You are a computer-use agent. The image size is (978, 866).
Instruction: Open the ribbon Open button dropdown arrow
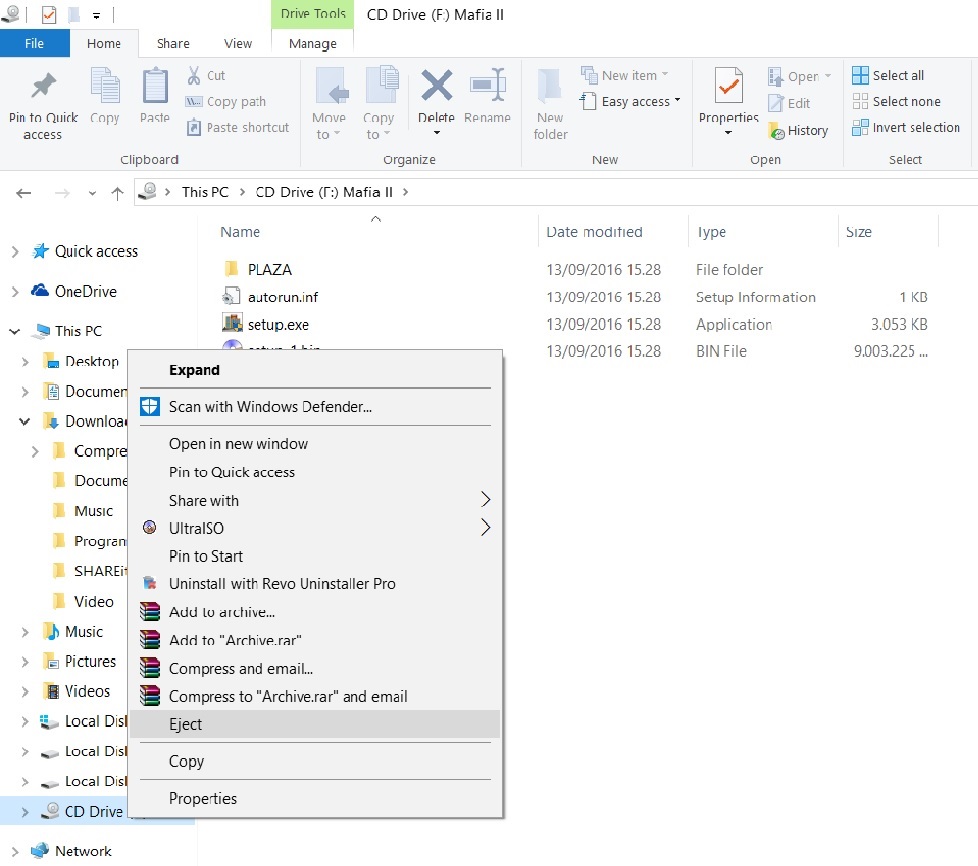point(828,76)
